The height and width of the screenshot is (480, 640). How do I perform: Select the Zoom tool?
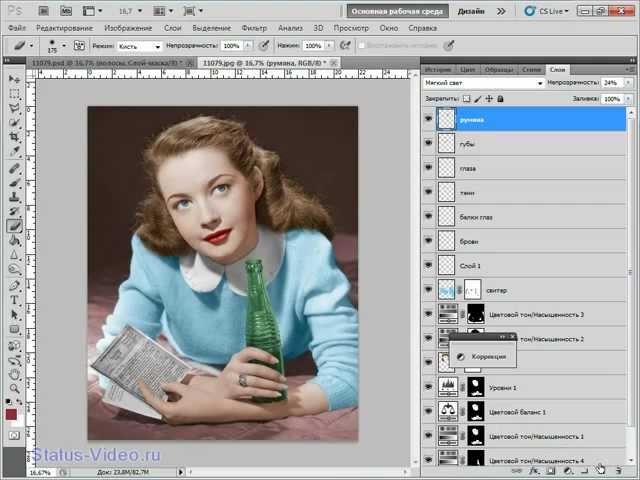pos(14,388)
